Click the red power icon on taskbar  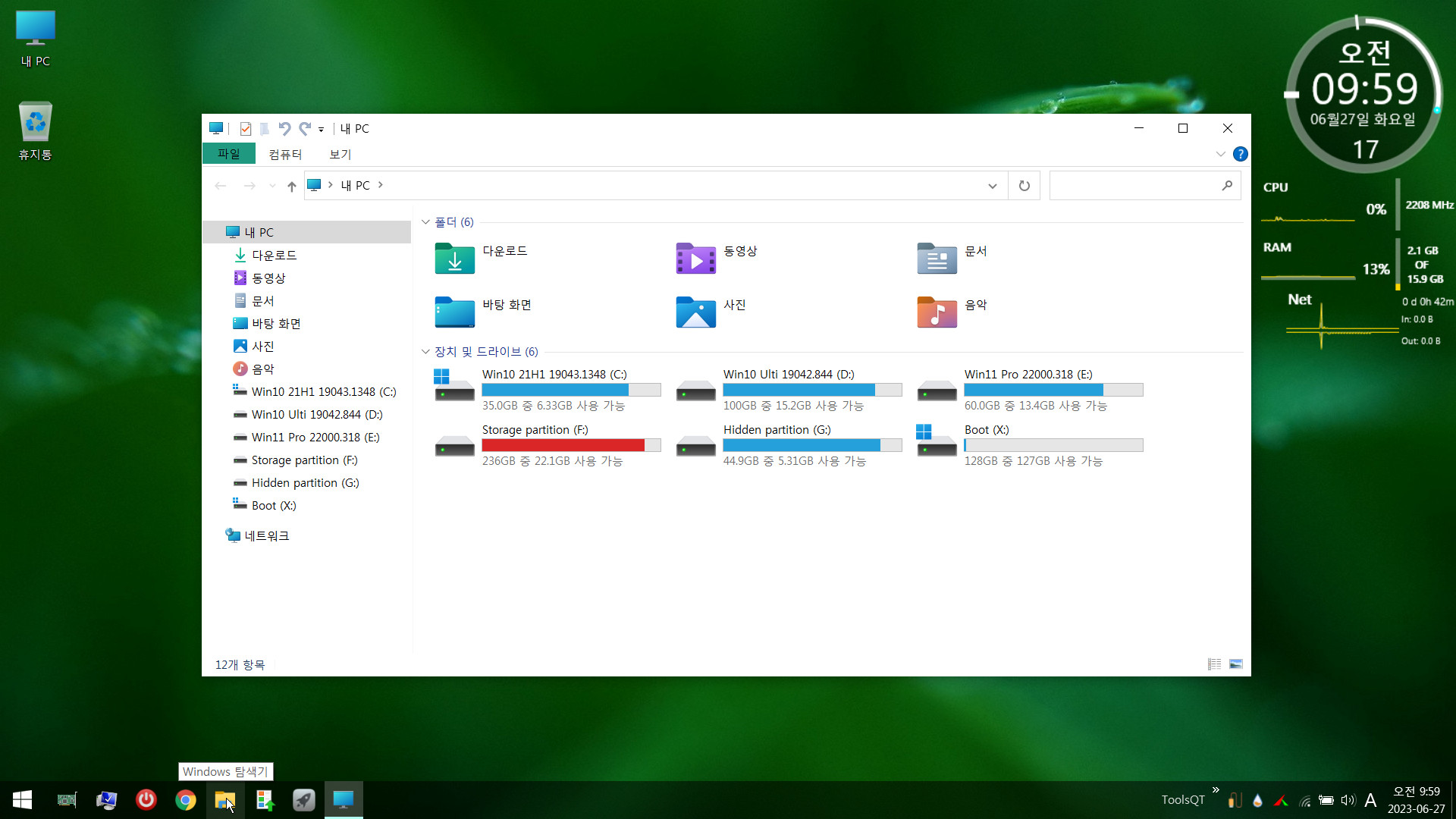point(146,800)
